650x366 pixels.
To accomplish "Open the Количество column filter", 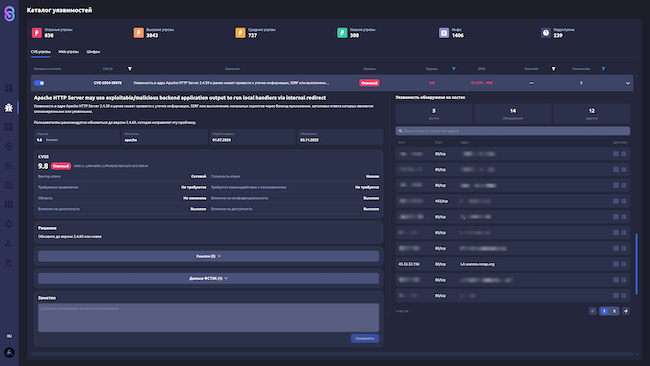I will [x=604, y=69].
